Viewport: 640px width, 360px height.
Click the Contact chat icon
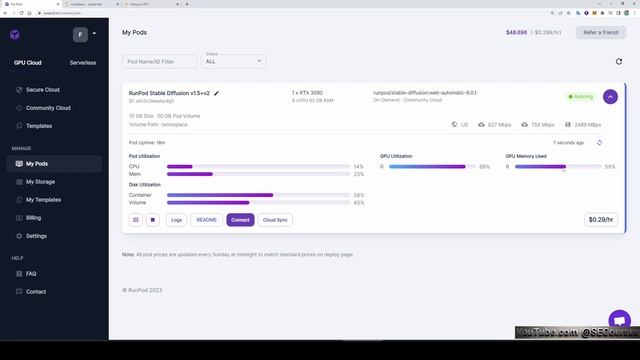point(19,292)
